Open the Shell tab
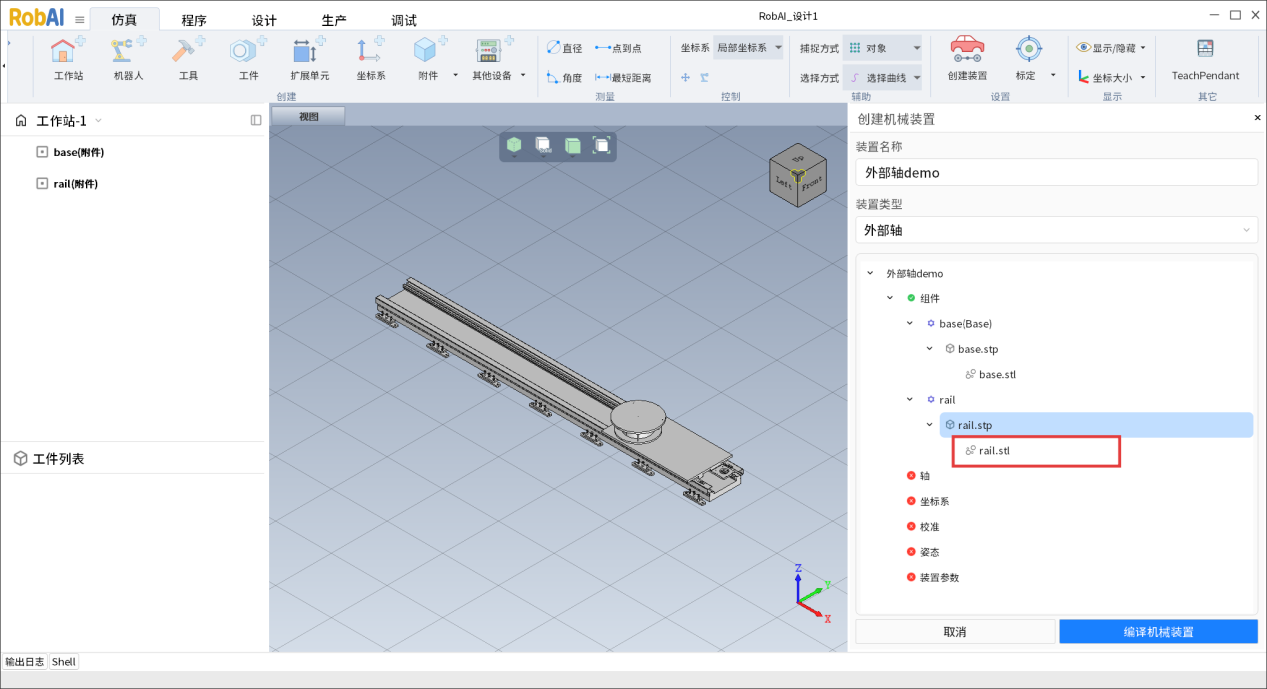1267x689 pixels. (64, 661)
